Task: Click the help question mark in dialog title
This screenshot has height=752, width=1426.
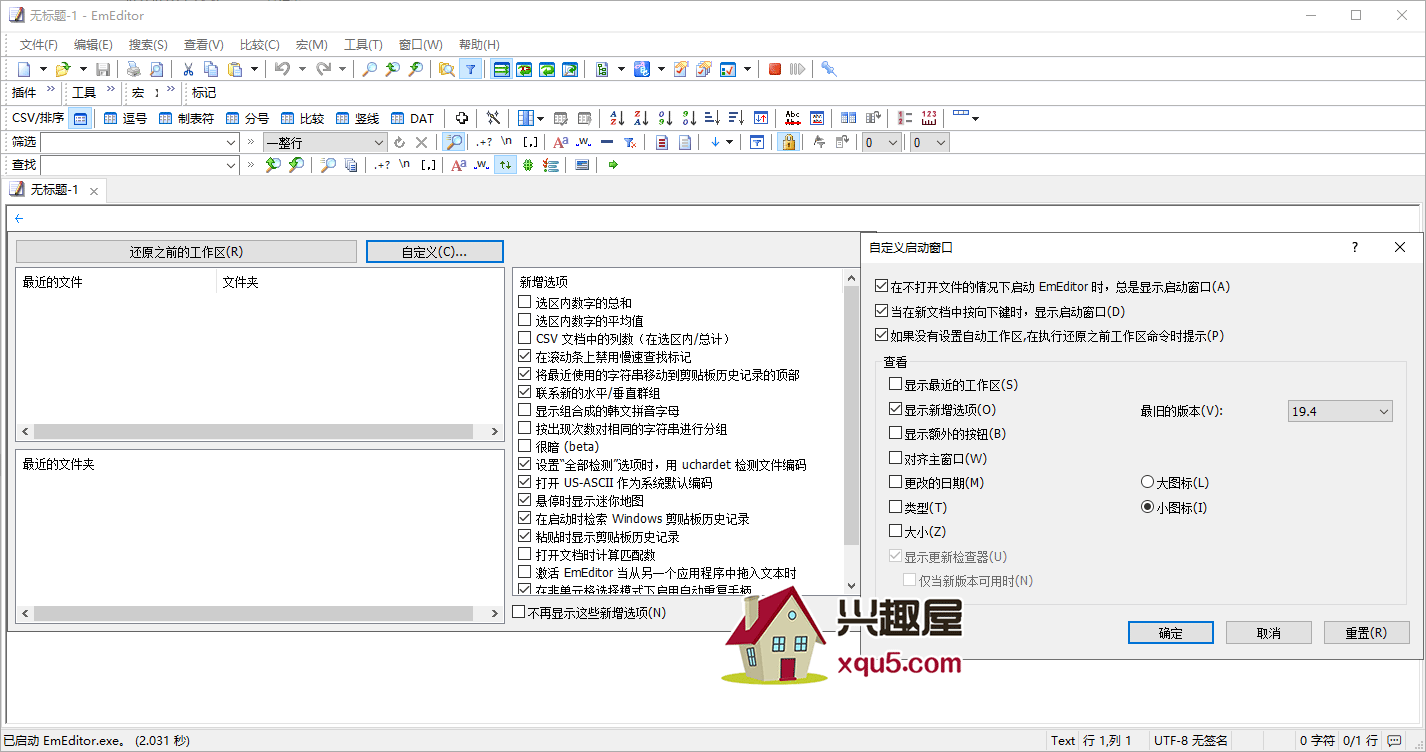Action: tap(1355, 247)
